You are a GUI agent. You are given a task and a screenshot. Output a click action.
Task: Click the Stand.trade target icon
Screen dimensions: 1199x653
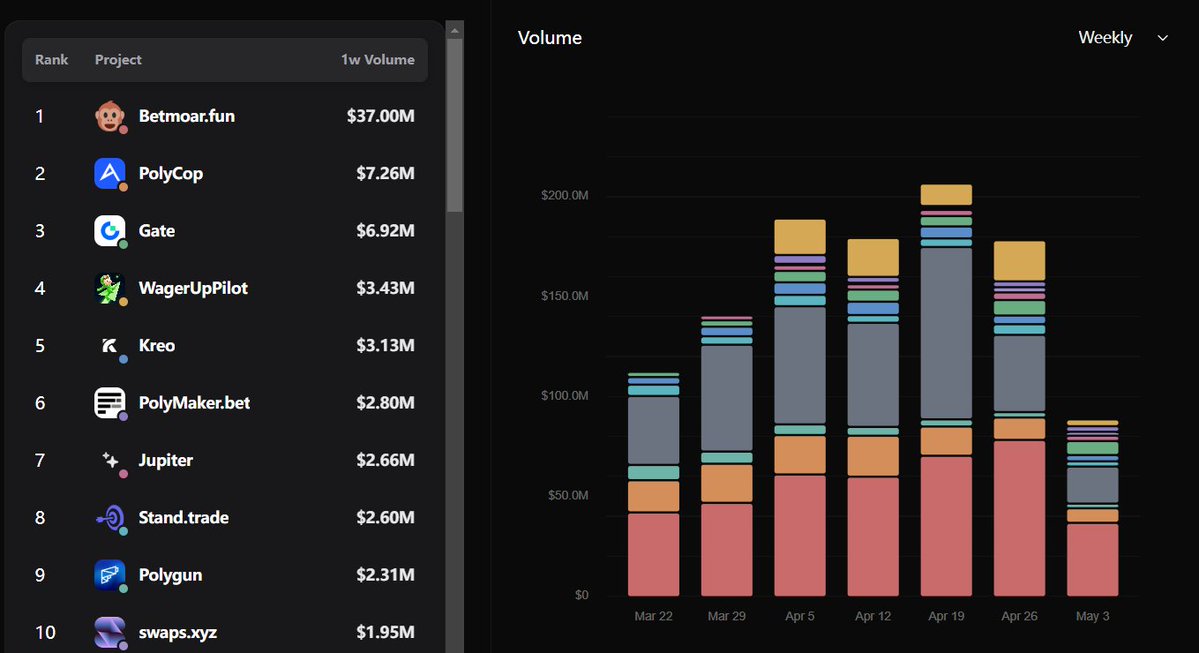tap(109, 518)
